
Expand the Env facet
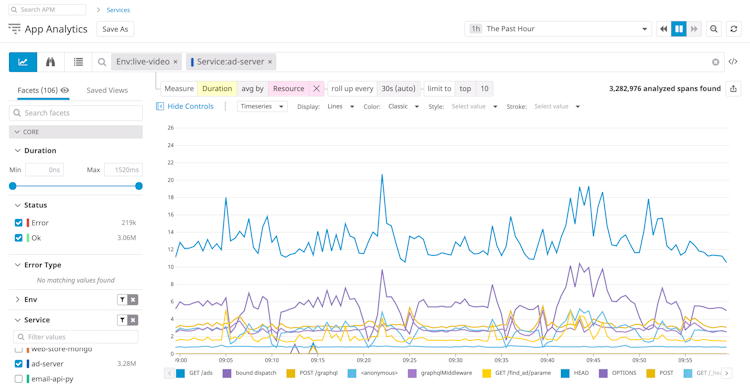click(18, 300)
